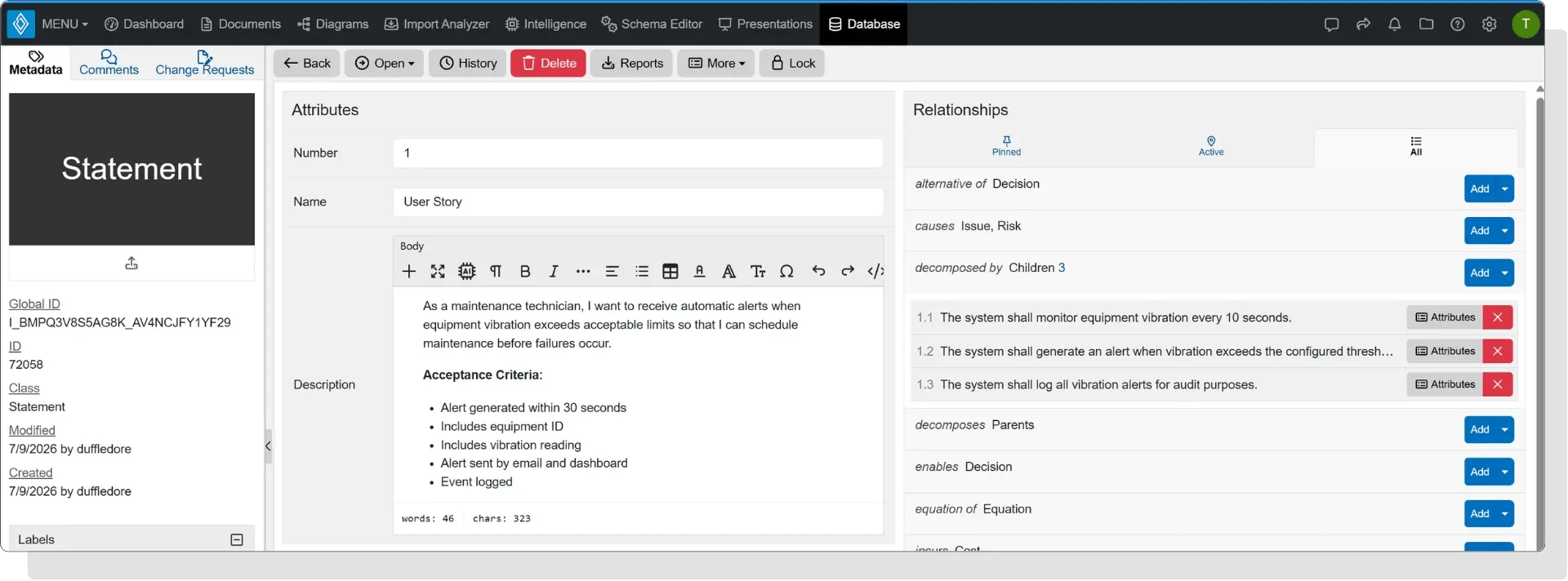Switch to Change Requests tab
Image resolution: width=1568 pixels, height=581 pixels.
tap(205, 63)
